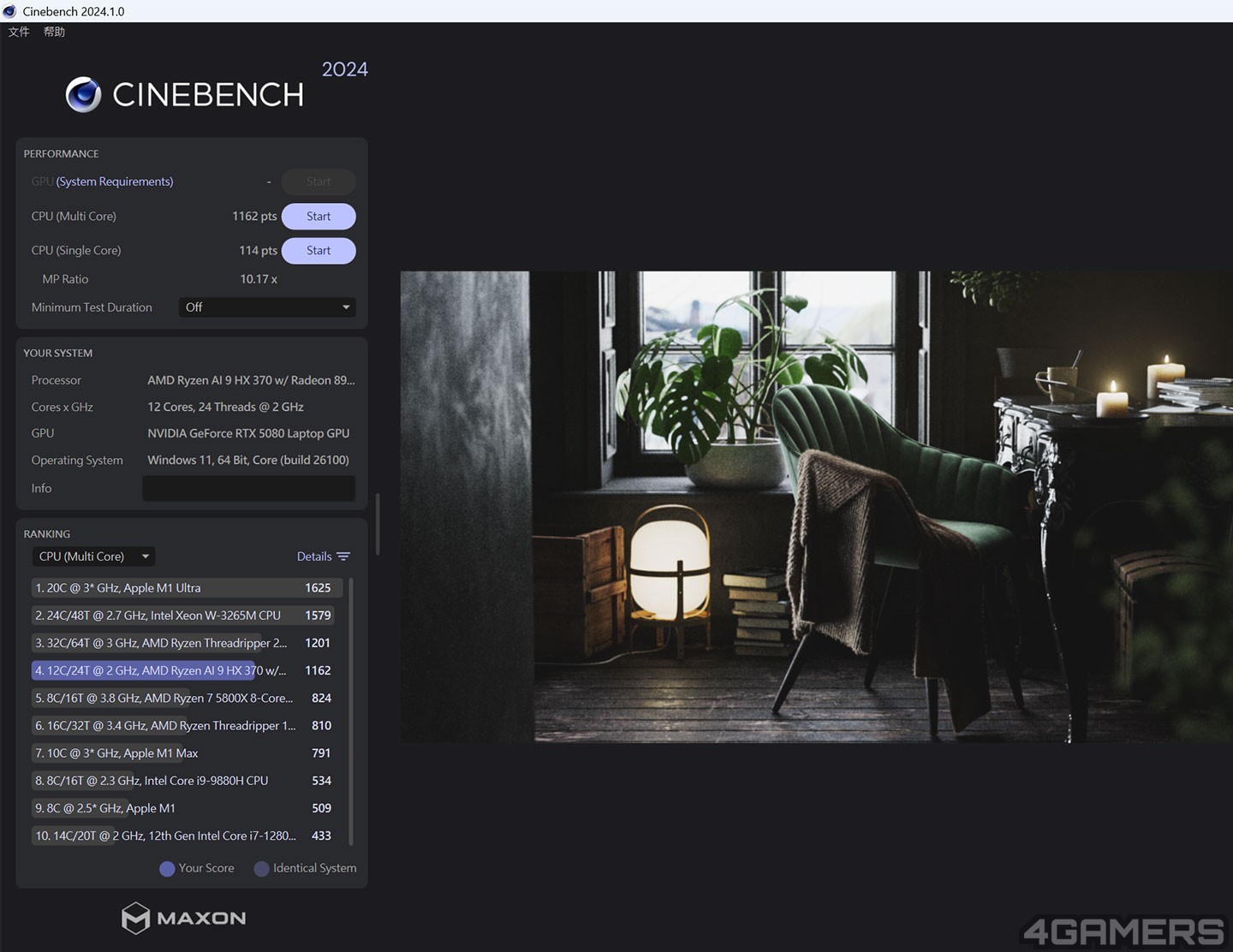Click the Cinebench logo sphere icon

click(83, 95)
